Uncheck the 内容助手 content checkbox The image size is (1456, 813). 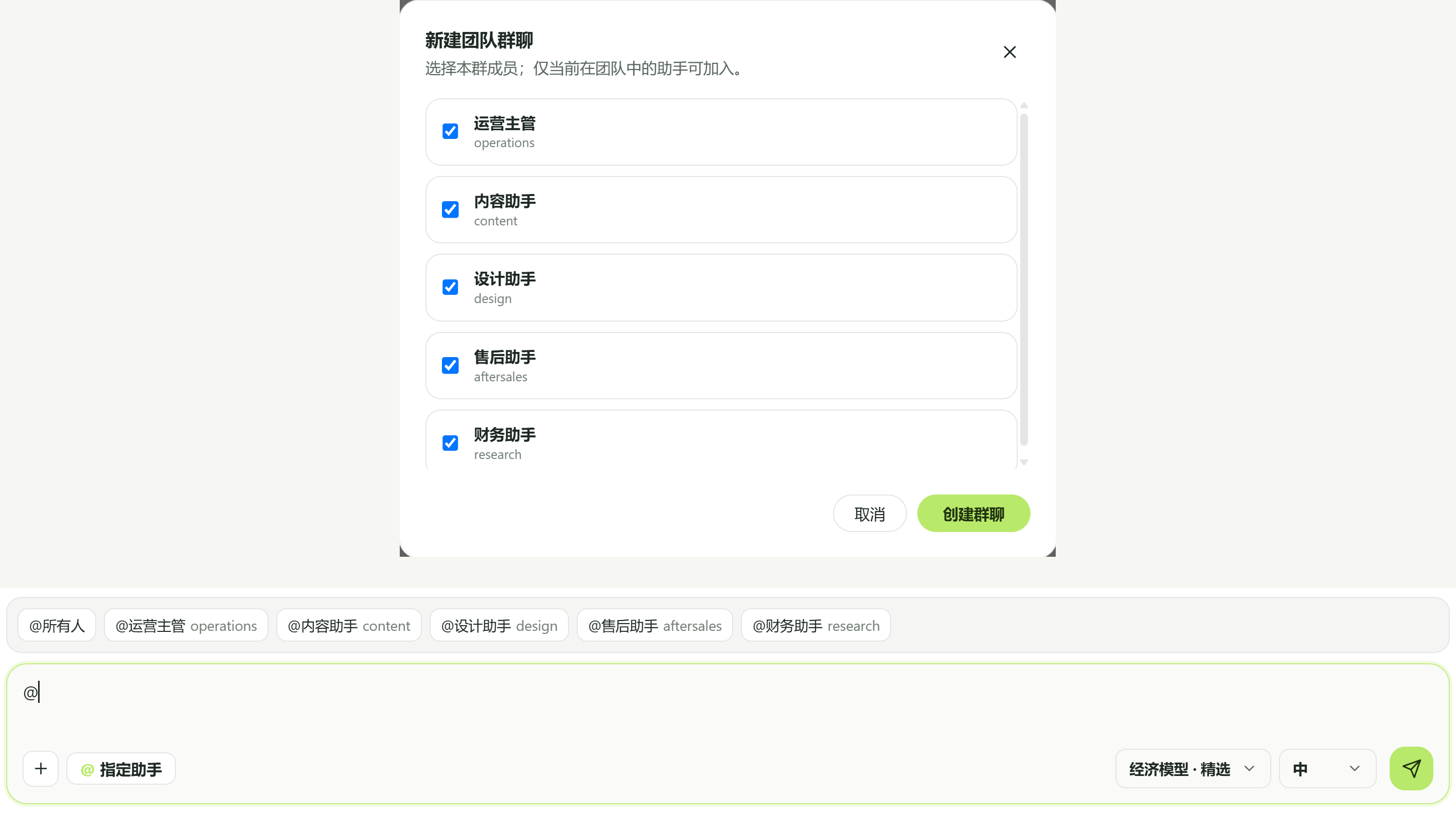point(450,209)
